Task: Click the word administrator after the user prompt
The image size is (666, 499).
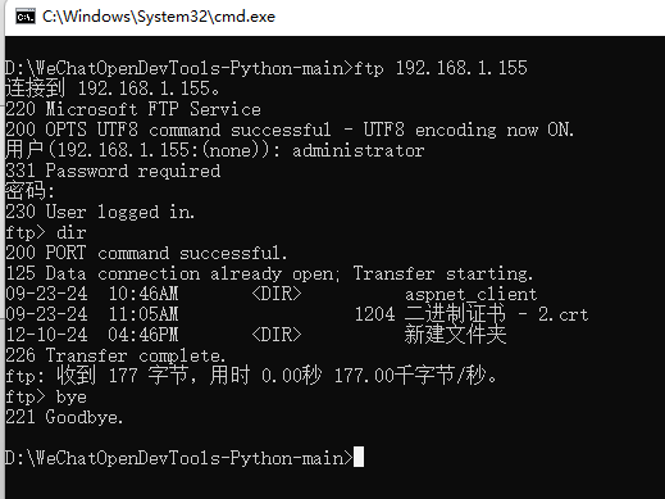Action: [x=358, y=150]
